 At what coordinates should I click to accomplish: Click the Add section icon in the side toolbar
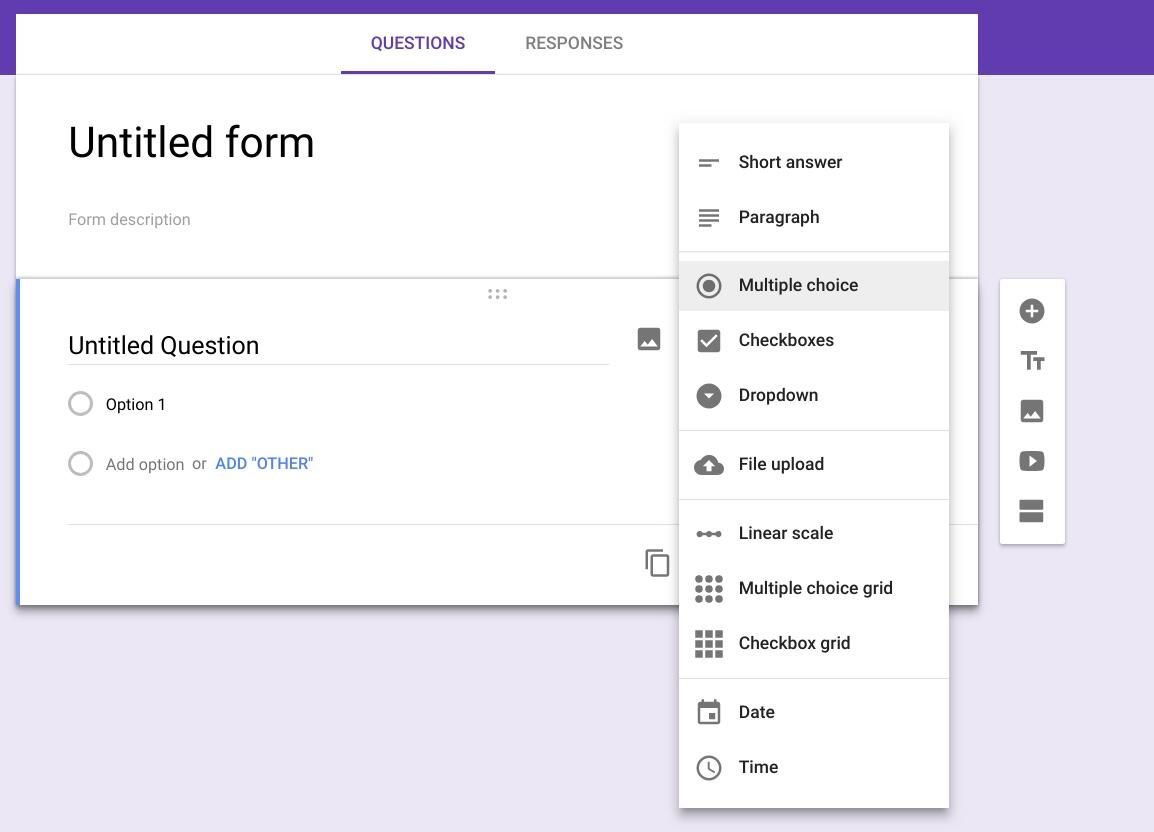pos(1031,511)
